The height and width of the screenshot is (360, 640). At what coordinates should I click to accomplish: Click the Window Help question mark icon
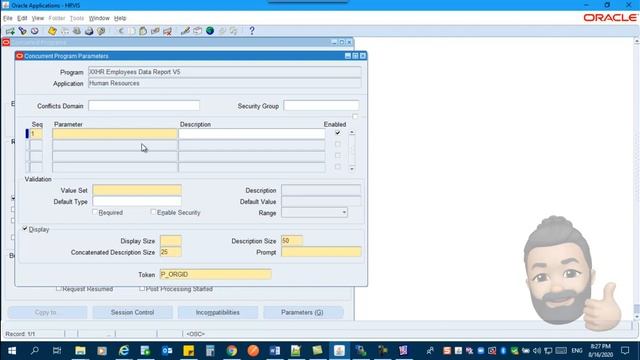(x=252, y=31)
